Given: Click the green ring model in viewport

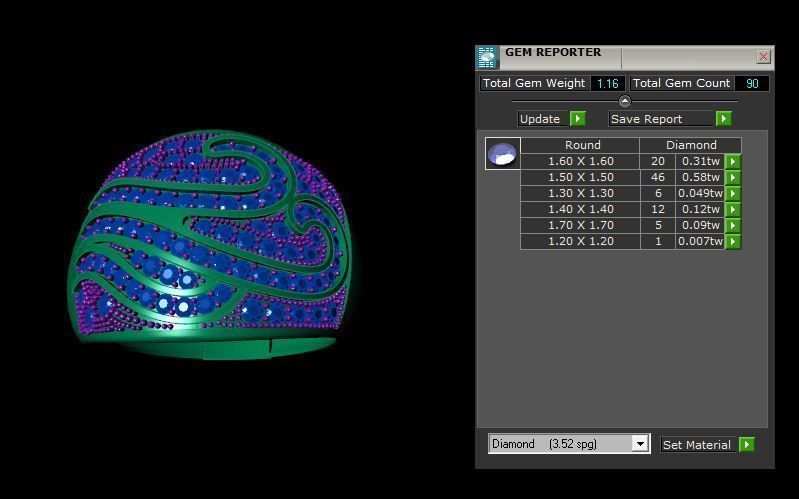Looking at the screenshot, I should [209, 245].
